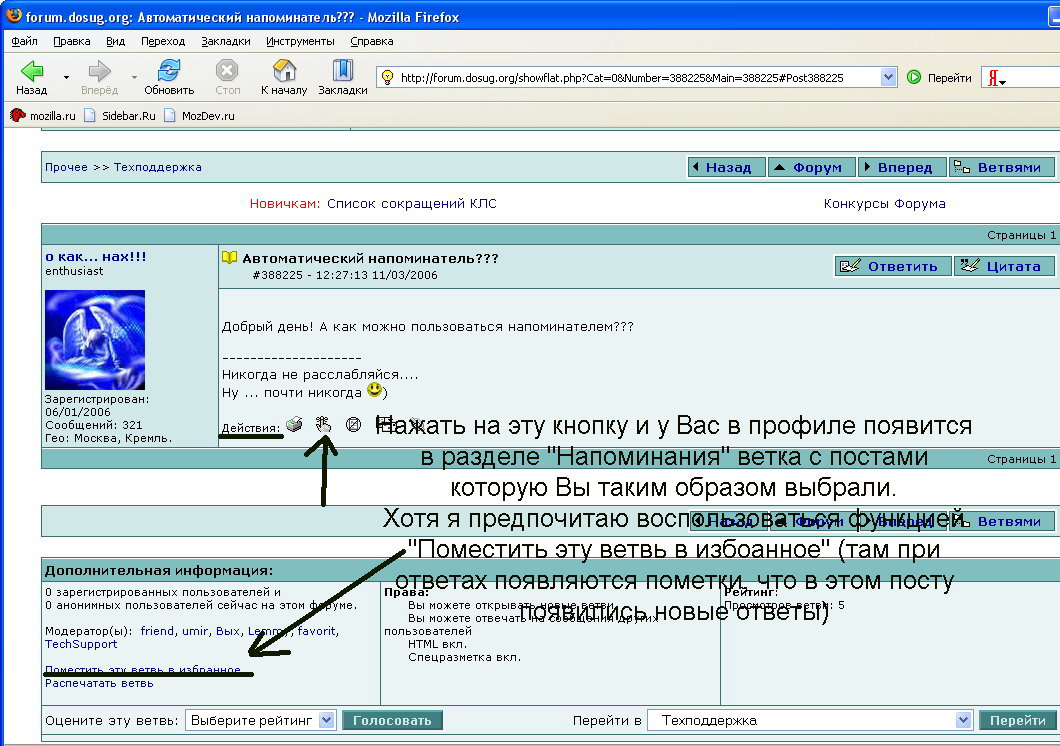
Task: Open the Закладки (Bookmarks) toolbar icon
Action: click(342, 76)
